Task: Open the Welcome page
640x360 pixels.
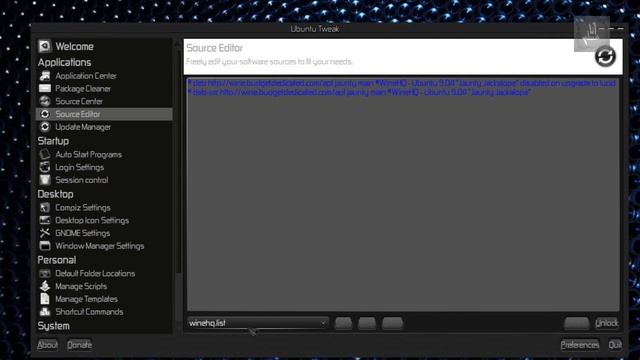Action: click(x=74, y=47)
